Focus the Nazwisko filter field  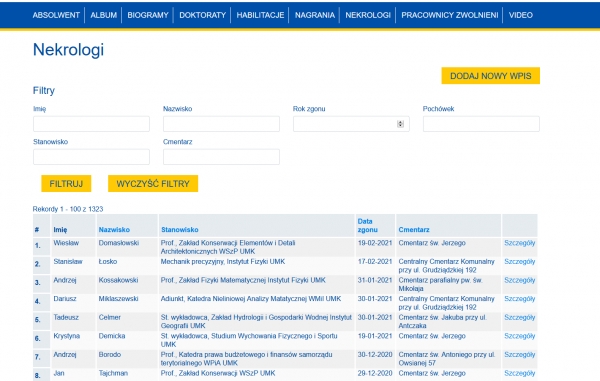point(221,124)
